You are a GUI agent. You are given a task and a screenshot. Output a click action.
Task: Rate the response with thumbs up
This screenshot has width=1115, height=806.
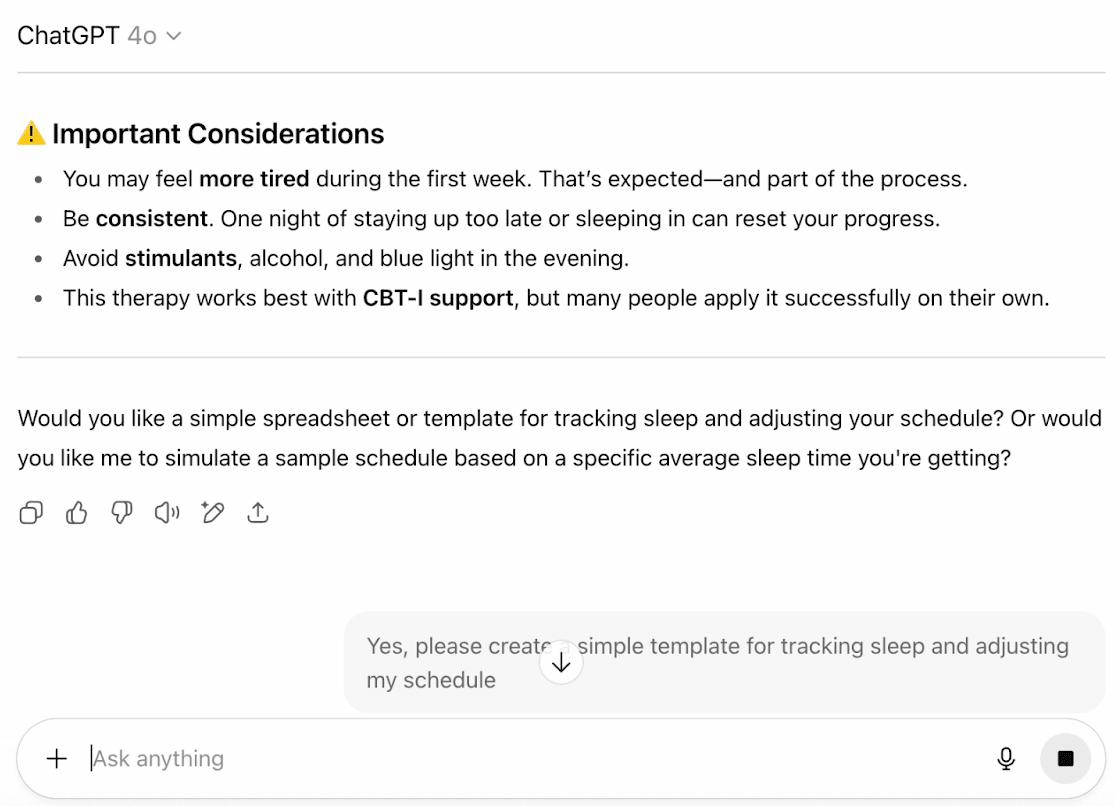76,512
